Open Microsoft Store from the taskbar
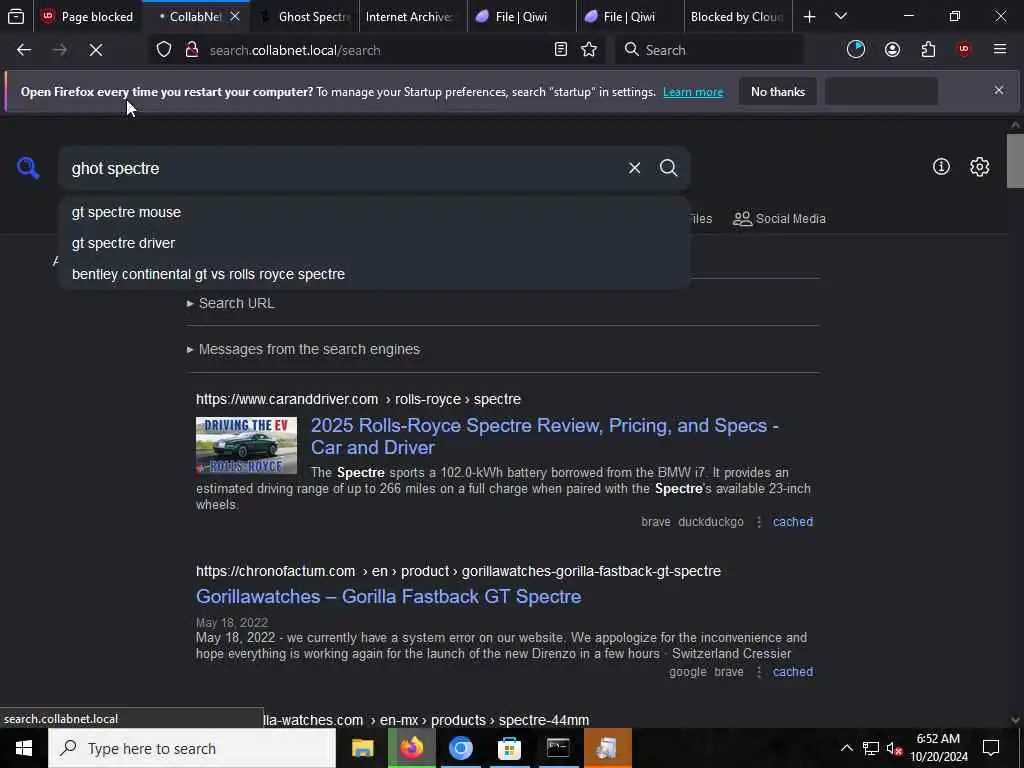 click(x=509, y=748)
